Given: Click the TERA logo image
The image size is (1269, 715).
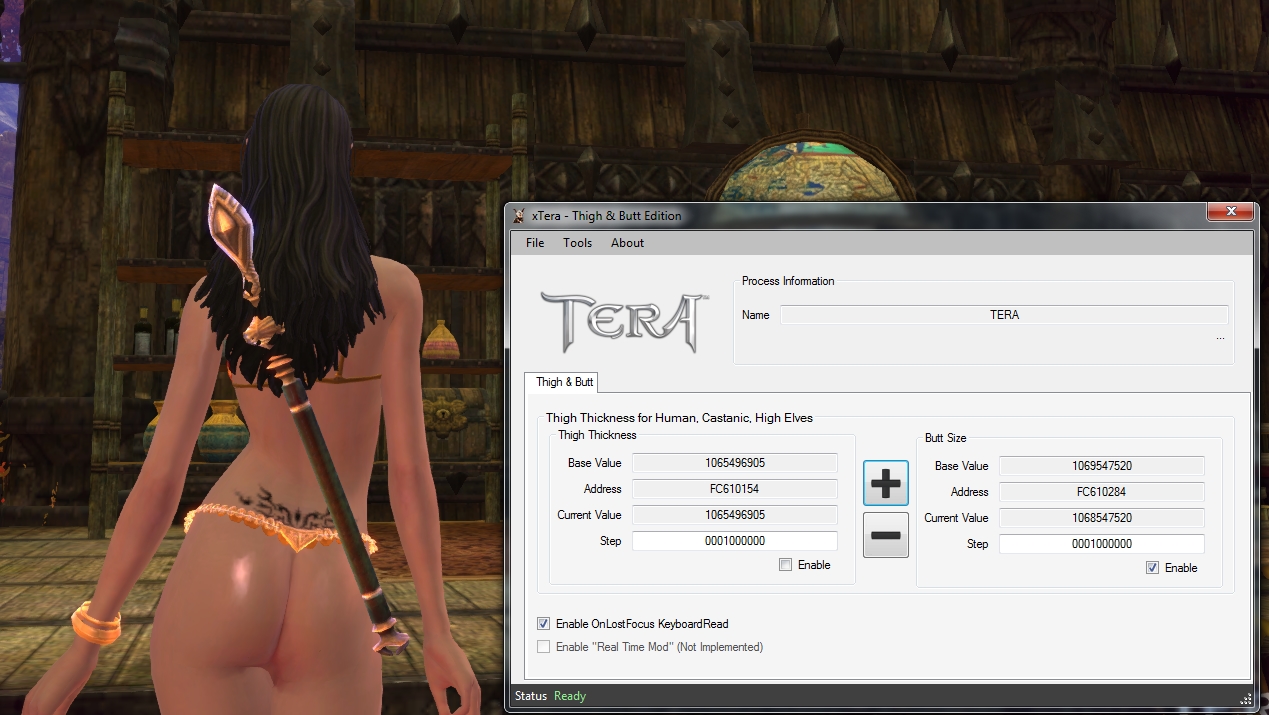Looking at the screenshot, I should coord(625,322).
